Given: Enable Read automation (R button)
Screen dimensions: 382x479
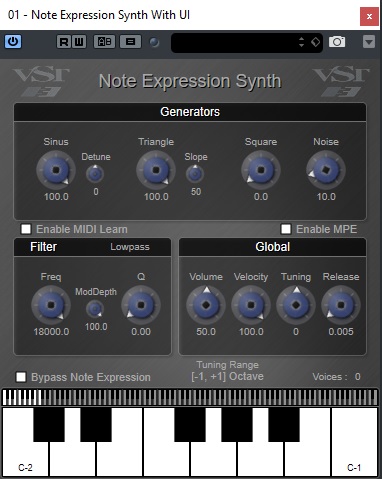Looking at the screenshot, I should pos(64,42).
